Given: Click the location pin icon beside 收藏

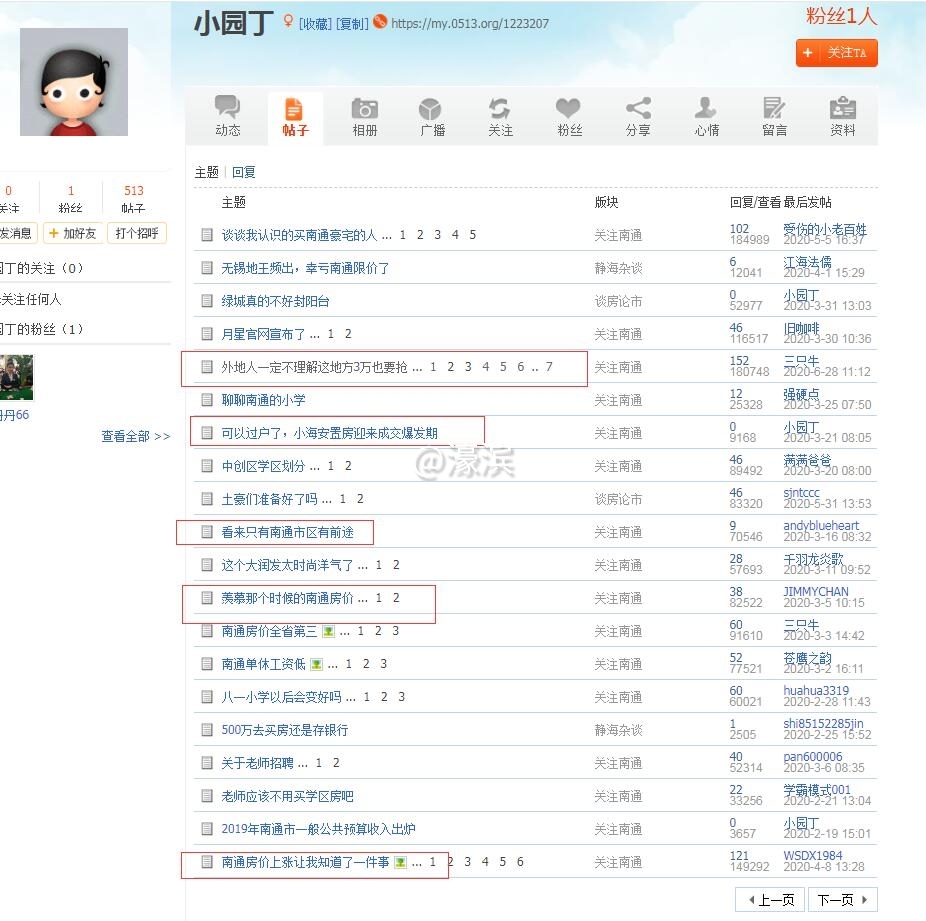Looking at the screenshot, I should click(x=284, y=21).
